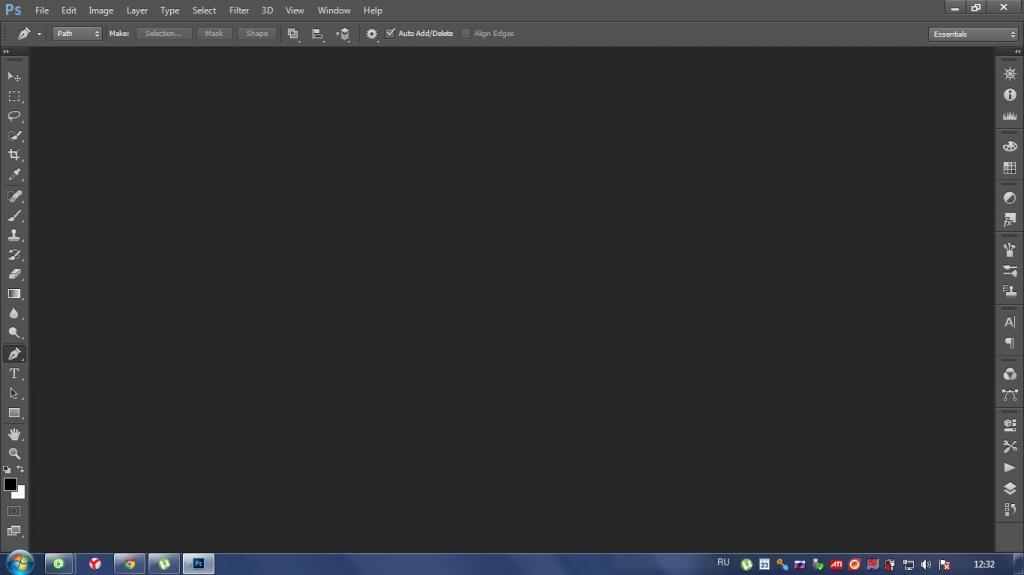Click the Photoshop taskbar button

click(199, 564)
